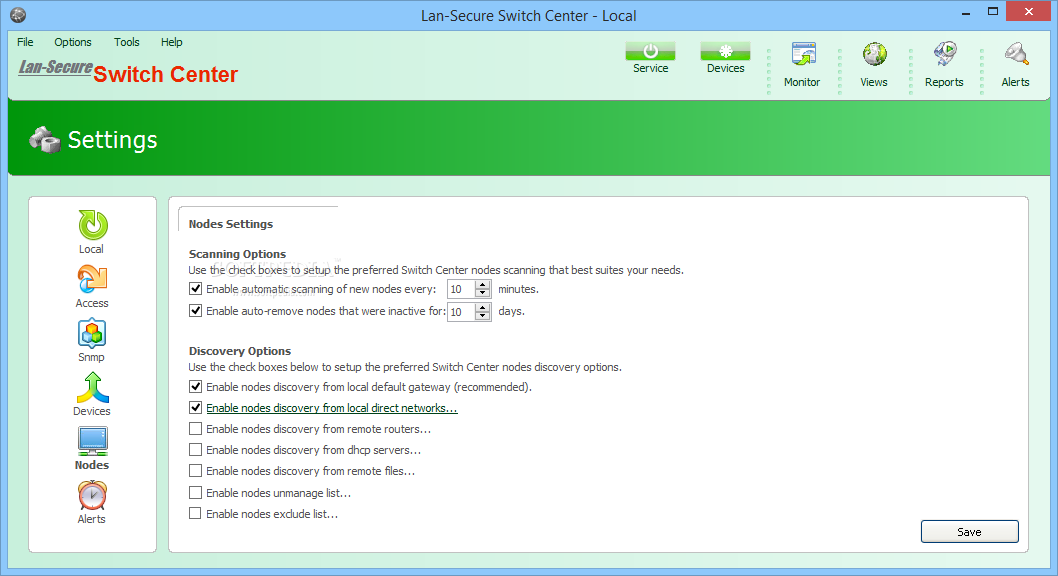1058x576 pixels.
Task: Click the Service power button in toolbar
Action: pyautogui.click(x=650, y=51)
